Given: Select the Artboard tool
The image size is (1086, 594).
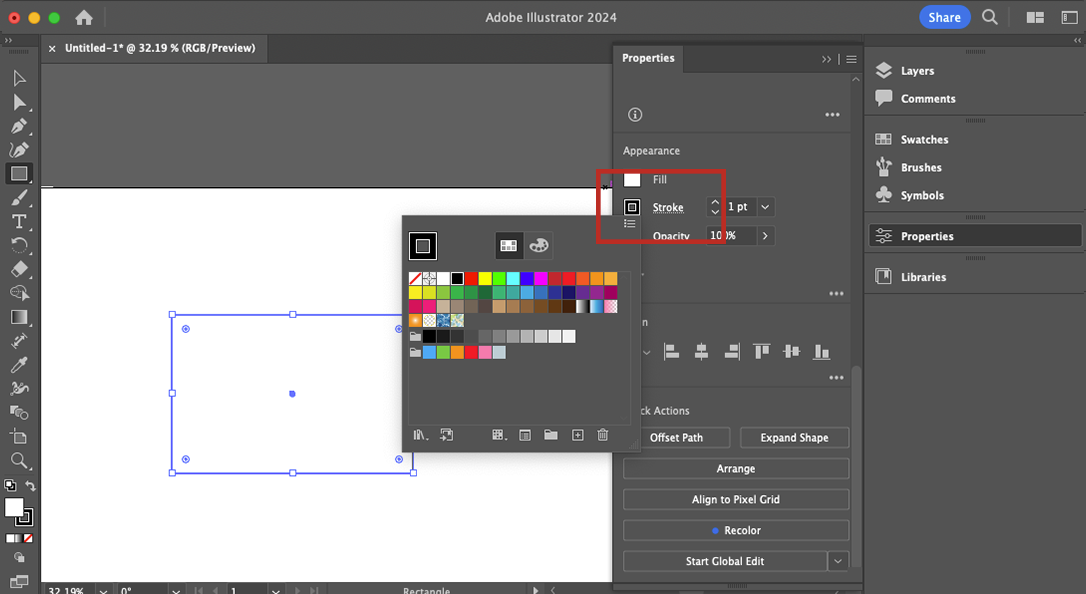Looking at the screenshot, I should pyautogui.click(x=19, y=436).
